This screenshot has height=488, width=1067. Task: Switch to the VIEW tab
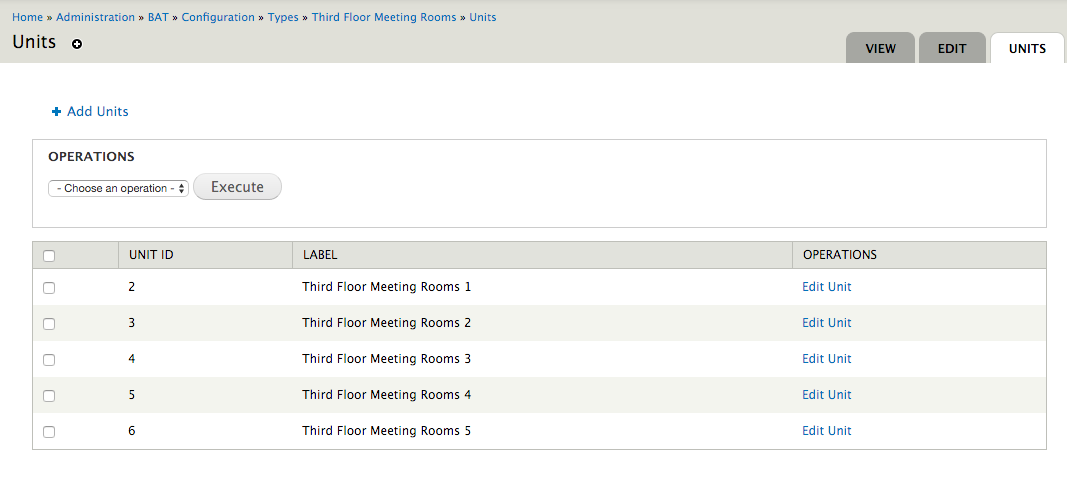tap(881, 48)
